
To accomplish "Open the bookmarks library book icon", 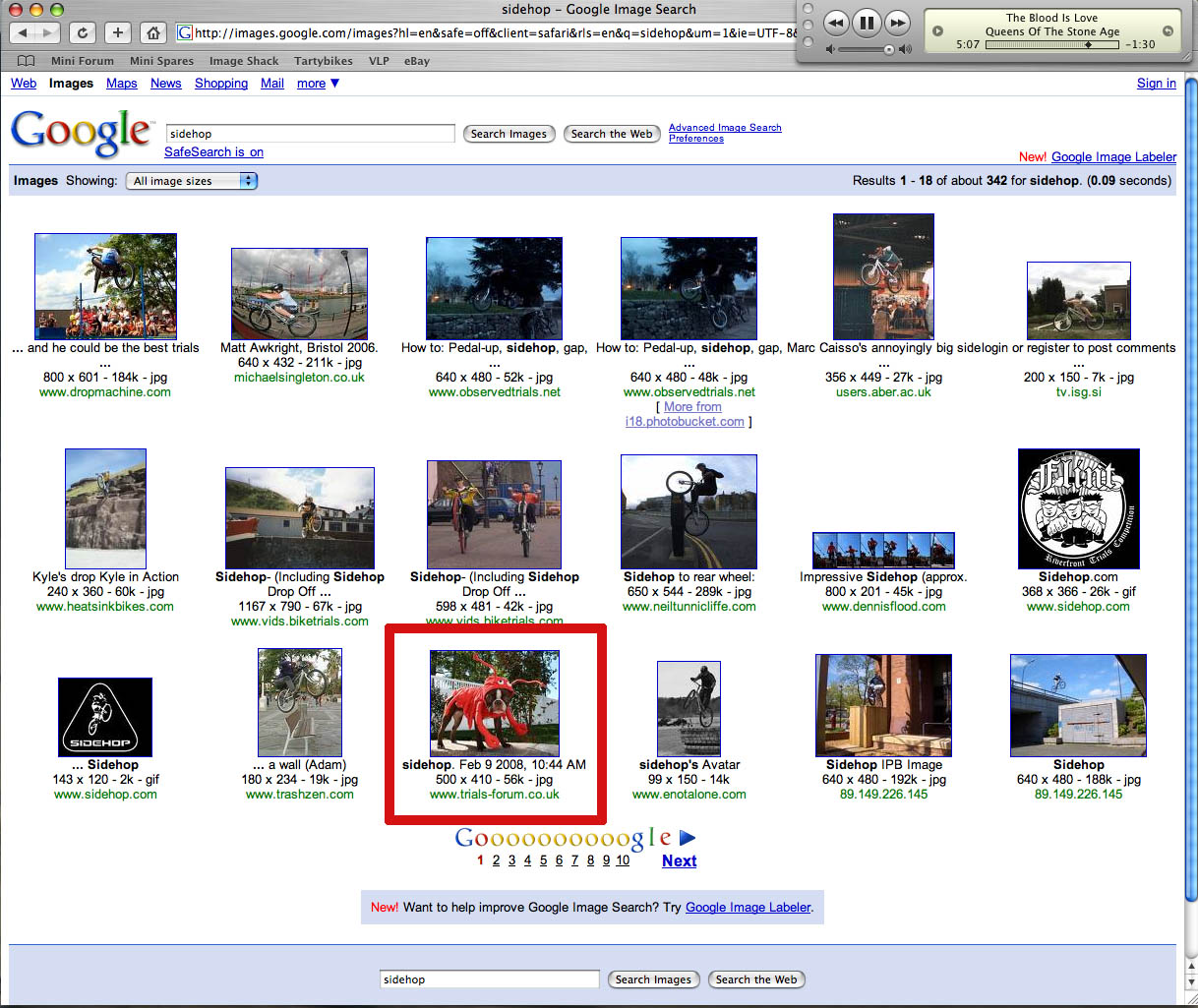I will [26, 61].
